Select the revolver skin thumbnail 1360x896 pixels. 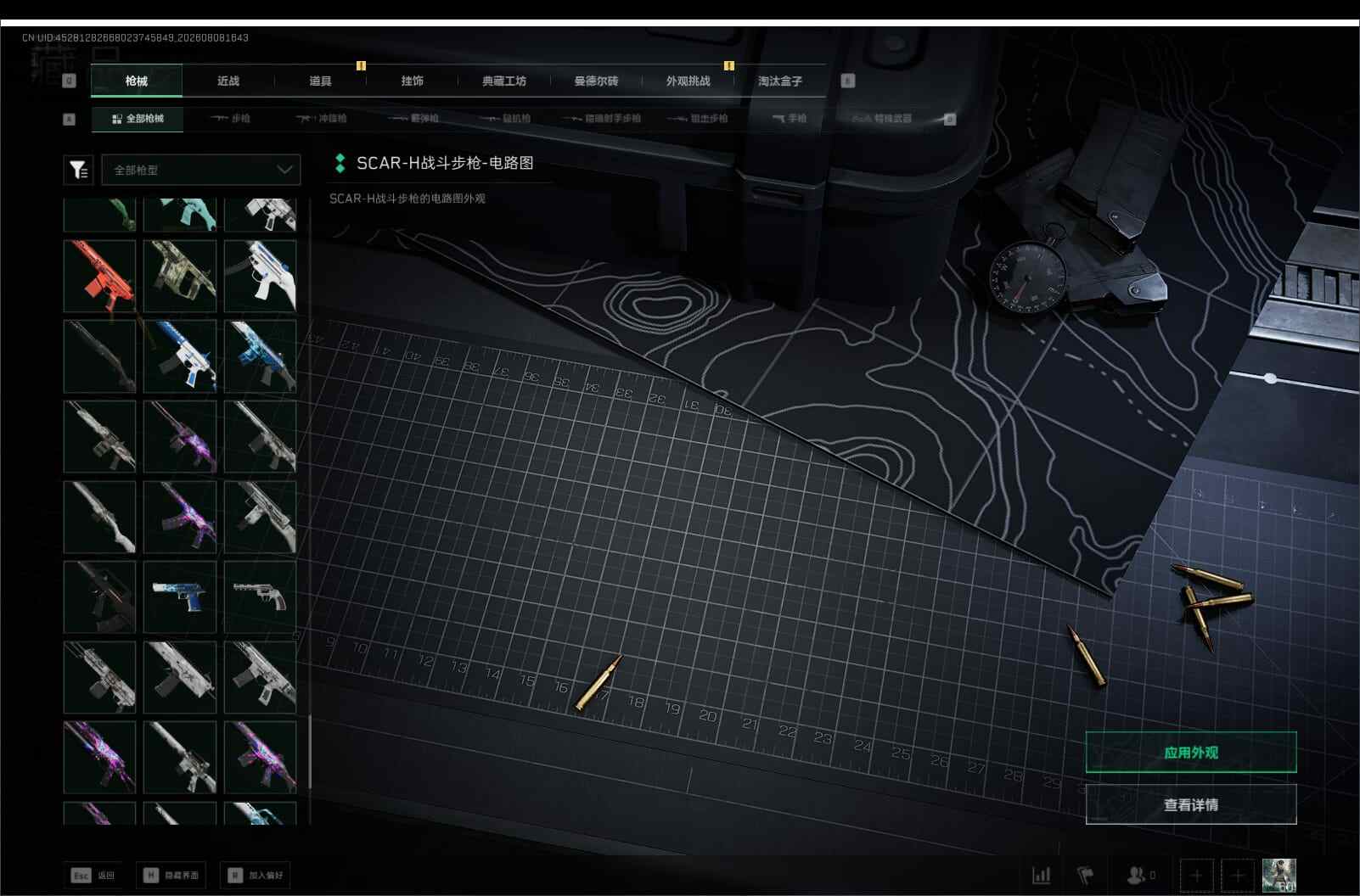tap(260, 596)
